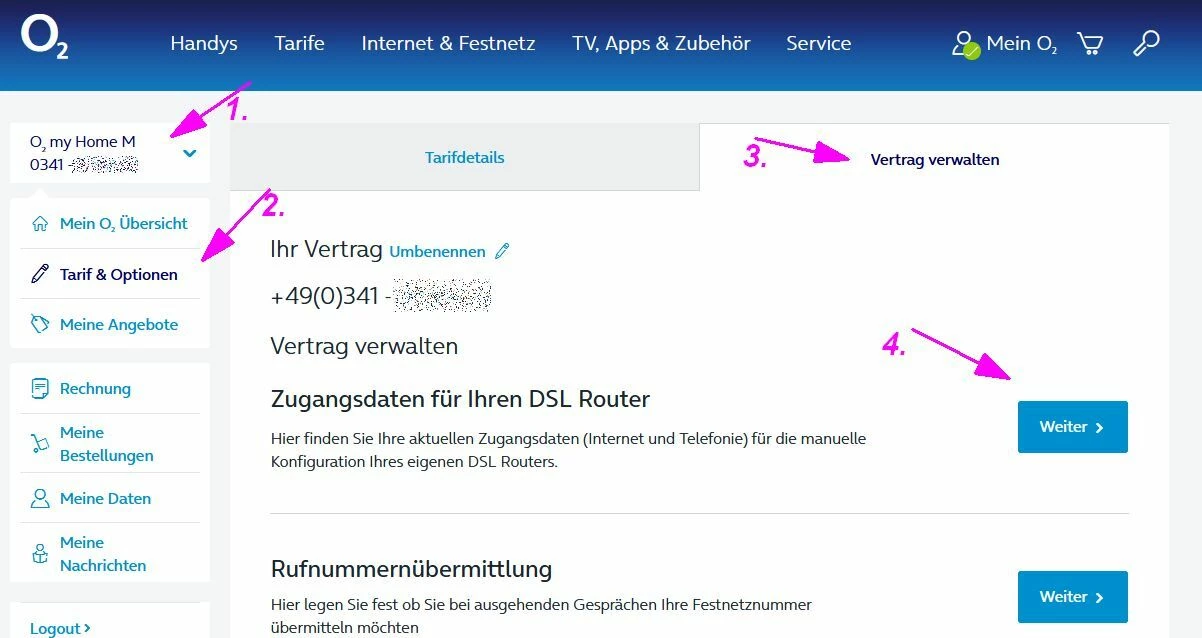Click the pencil icon beside Tarif & Optionen
Image resolution: width=1202 pixels, height=638 pixels.
pyautogui.click(x=40, y=274)
